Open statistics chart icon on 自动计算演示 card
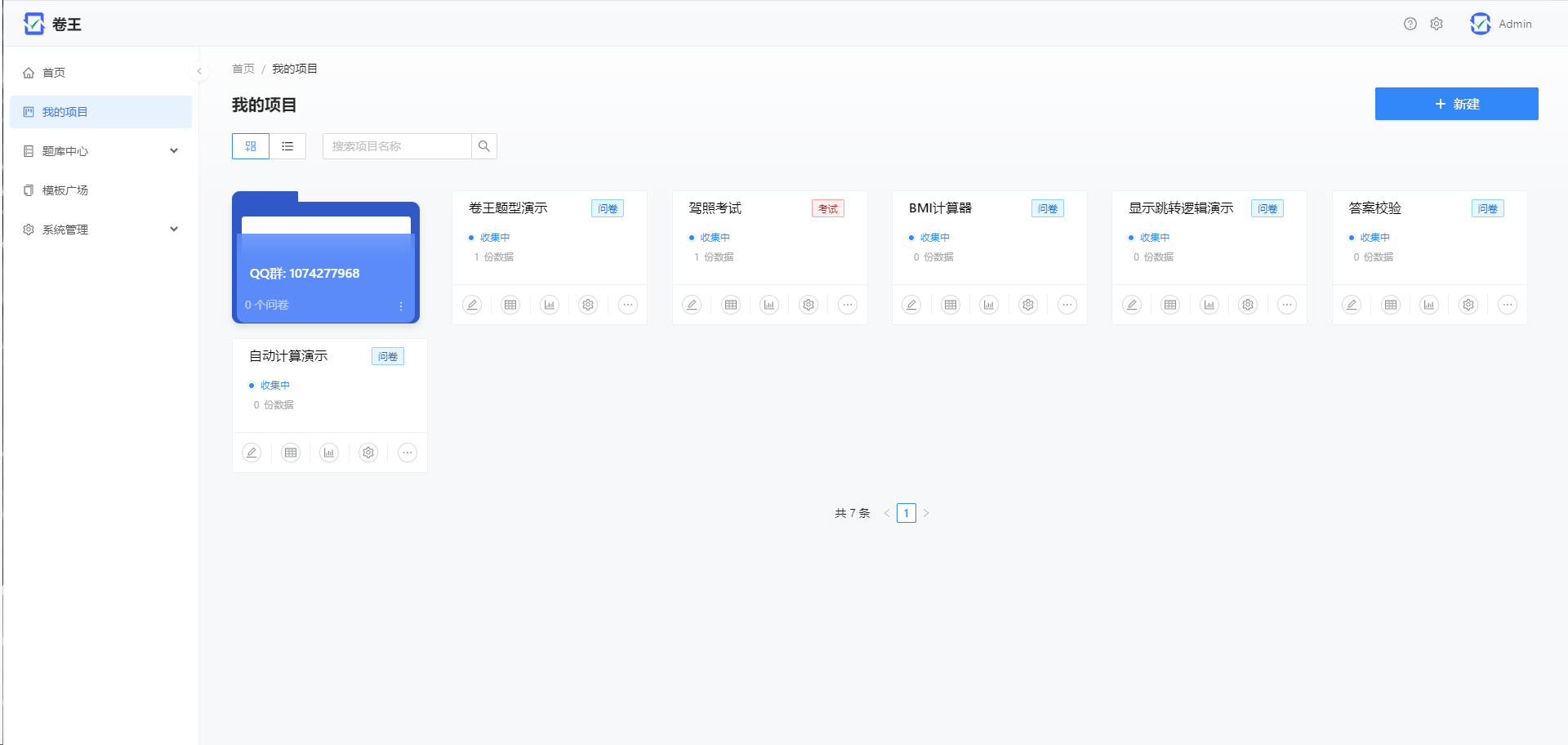1568x745 pixels. [329, 453]
